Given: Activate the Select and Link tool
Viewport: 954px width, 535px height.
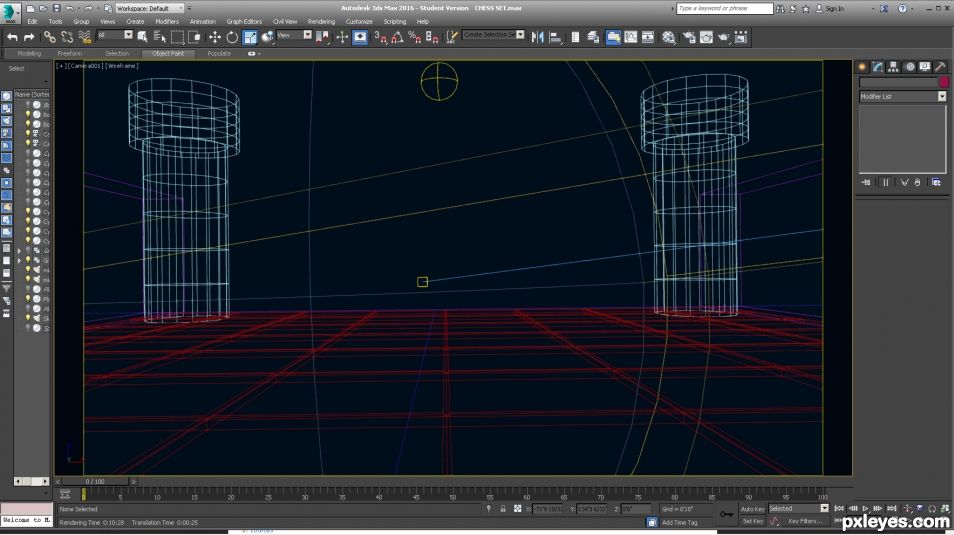Looking at the screenshot, I should tap(49, 38).
